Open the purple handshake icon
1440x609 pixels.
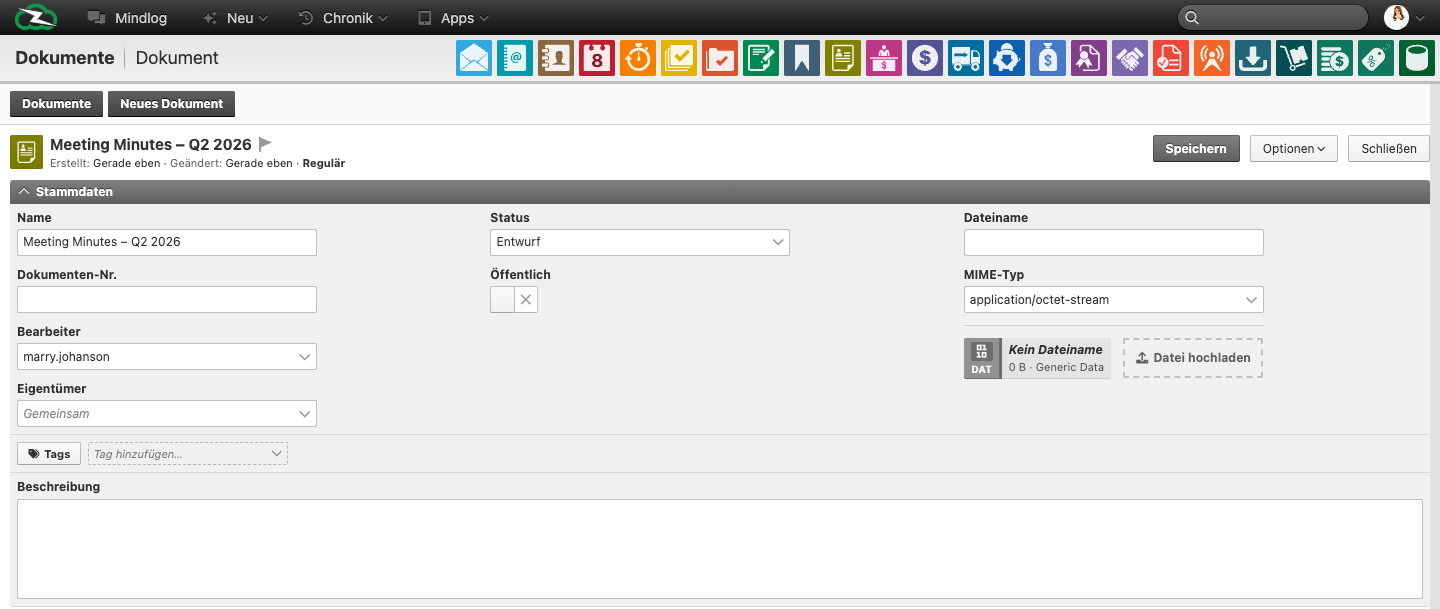(x=1130, y=58)
